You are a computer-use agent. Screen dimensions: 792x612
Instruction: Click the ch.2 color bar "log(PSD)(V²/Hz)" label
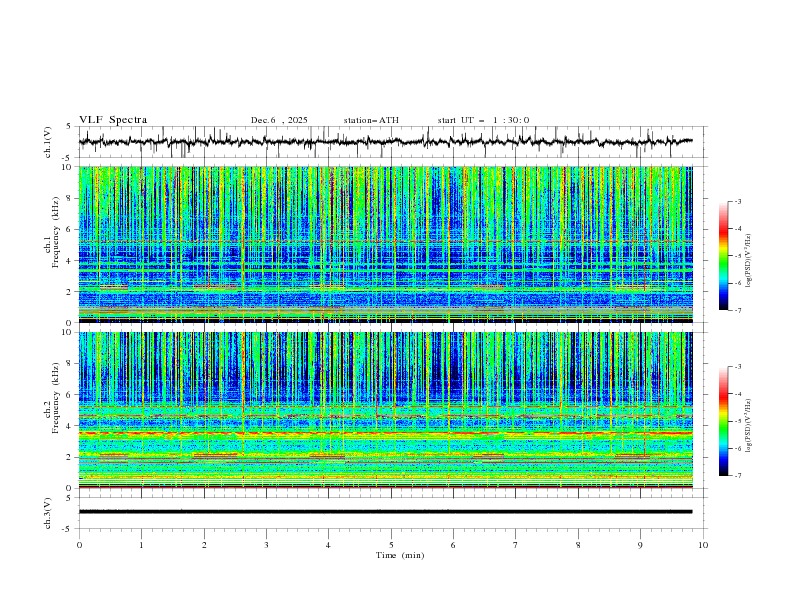click(x=748, y=426)
